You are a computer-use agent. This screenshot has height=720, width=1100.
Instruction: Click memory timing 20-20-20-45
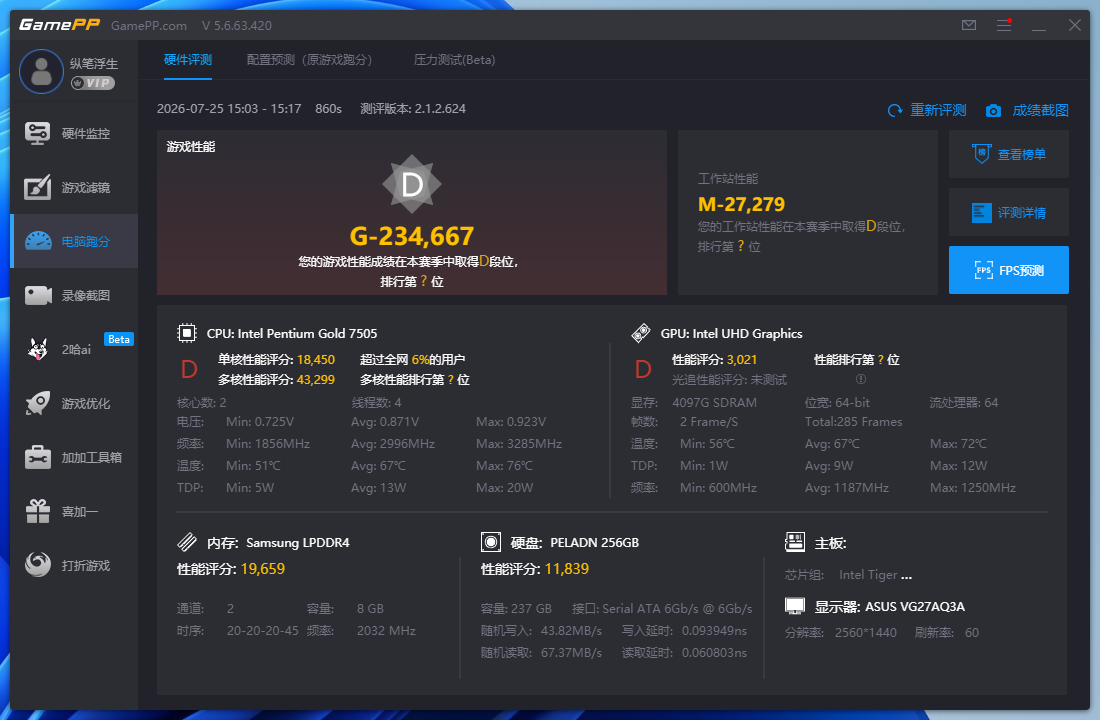coord(262,630)
